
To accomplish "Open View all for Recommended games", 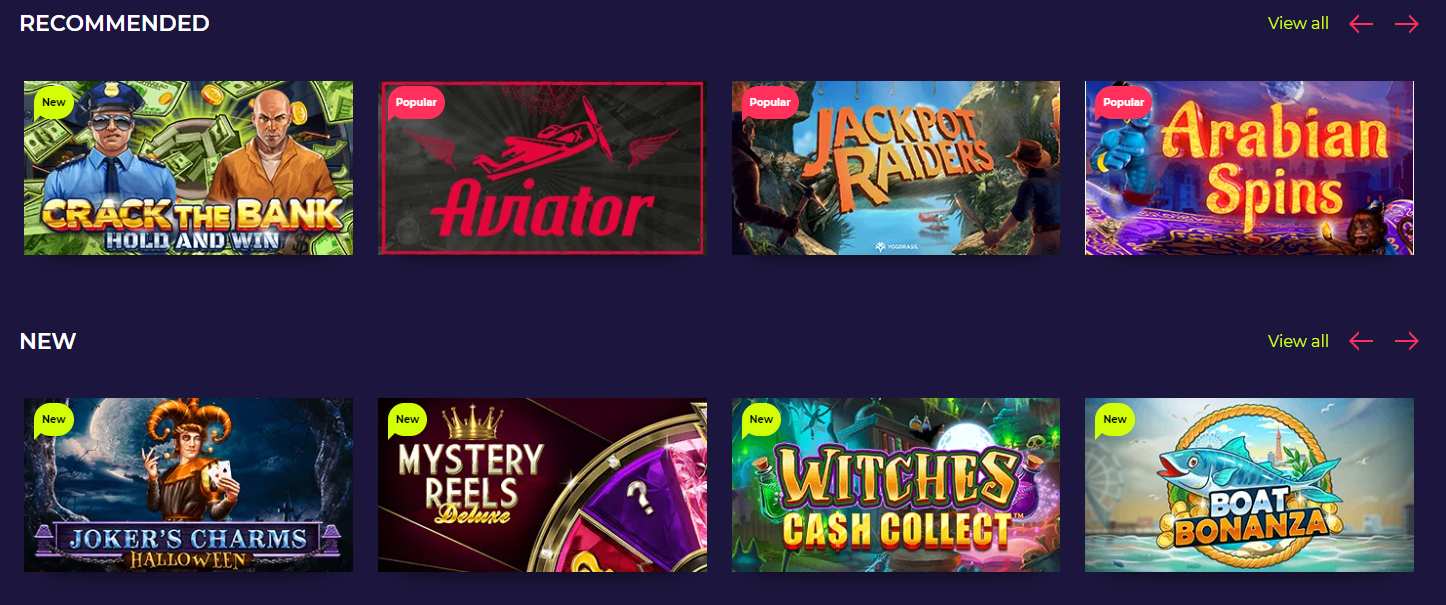I will click(x=1298, y=23).
